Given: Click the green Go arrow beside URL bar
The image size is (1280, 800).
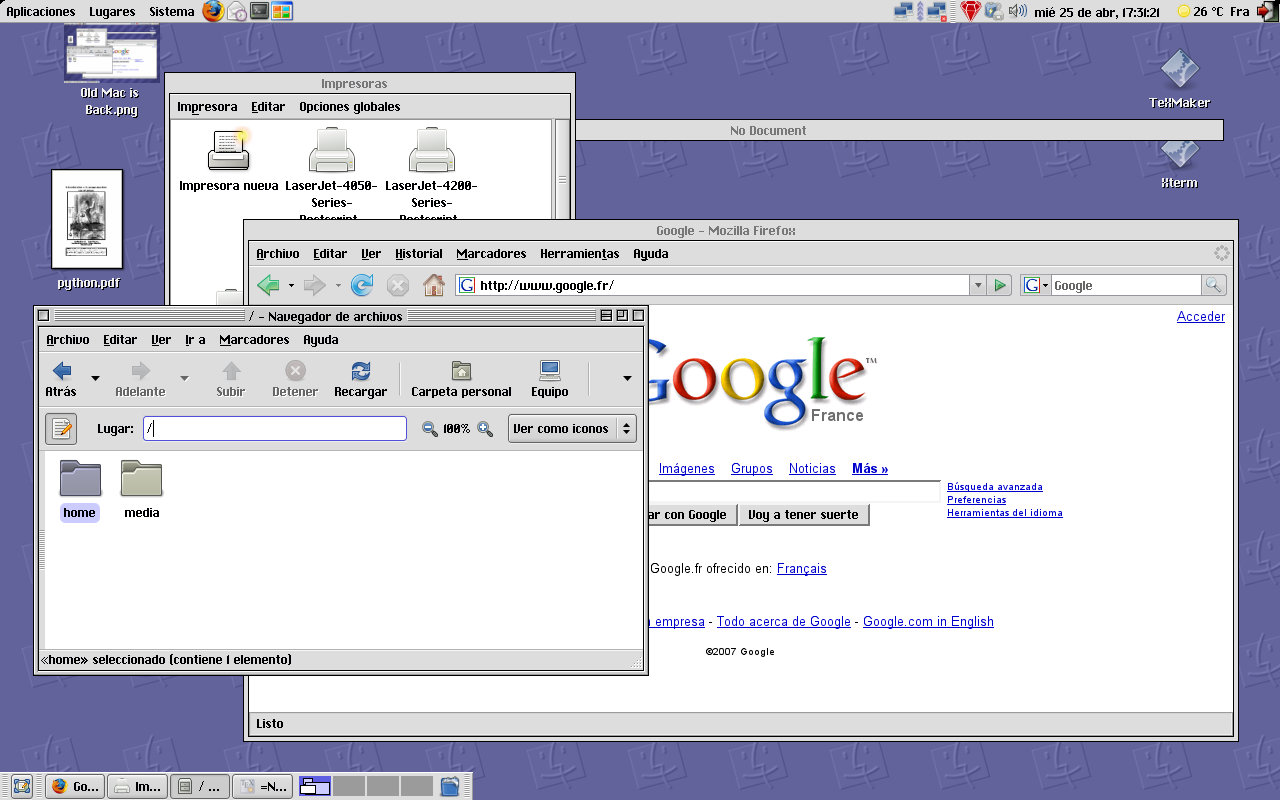Looking at the screenshot, I should tap(999, 286).
